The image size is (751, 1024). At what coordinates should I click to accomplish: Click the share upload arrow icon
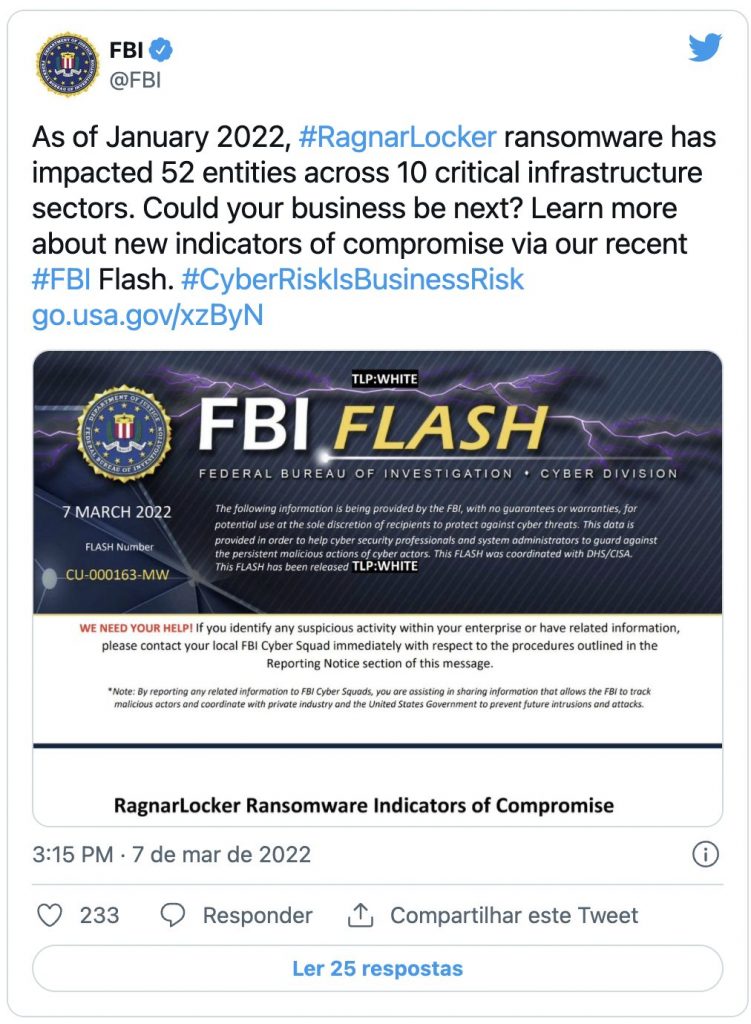tap(360, 915)
